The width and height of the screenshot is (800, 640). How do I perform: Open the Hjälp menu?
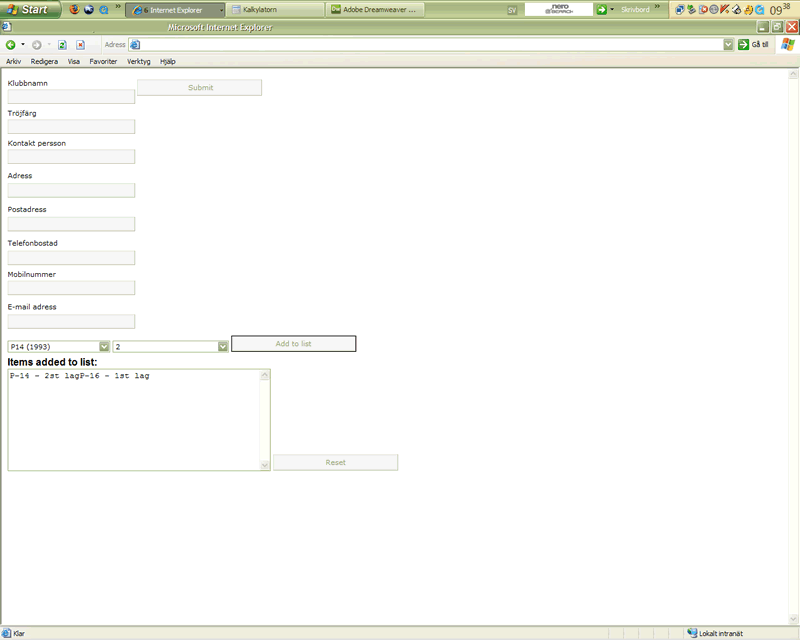coord(167,61)
